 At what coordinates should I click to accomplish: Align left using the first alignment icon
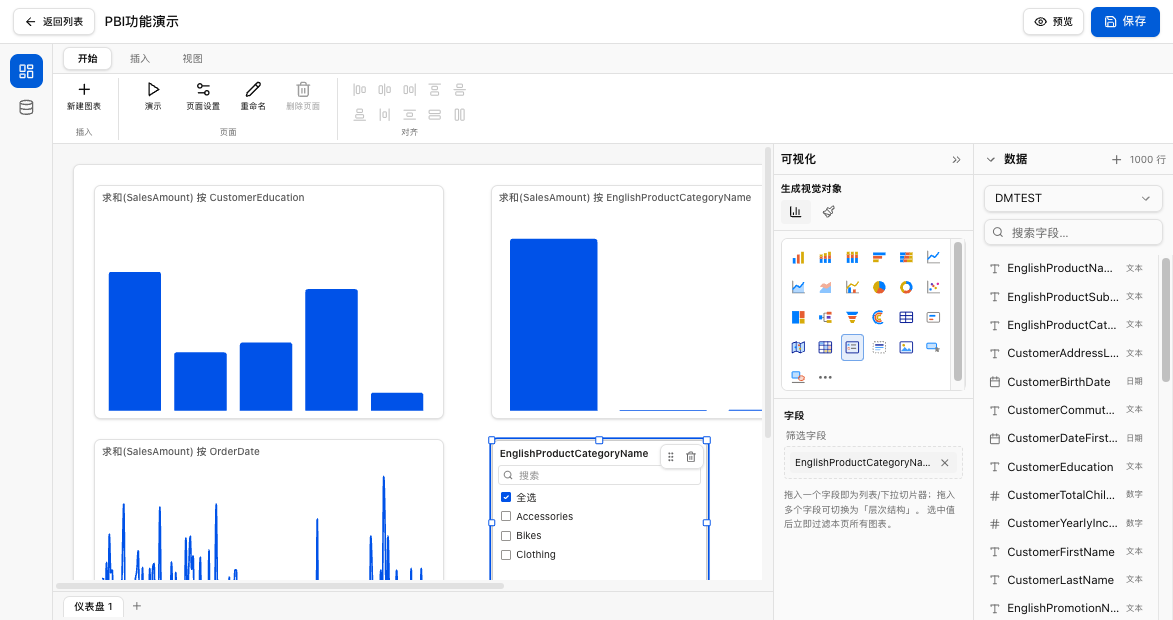point(360,90)
